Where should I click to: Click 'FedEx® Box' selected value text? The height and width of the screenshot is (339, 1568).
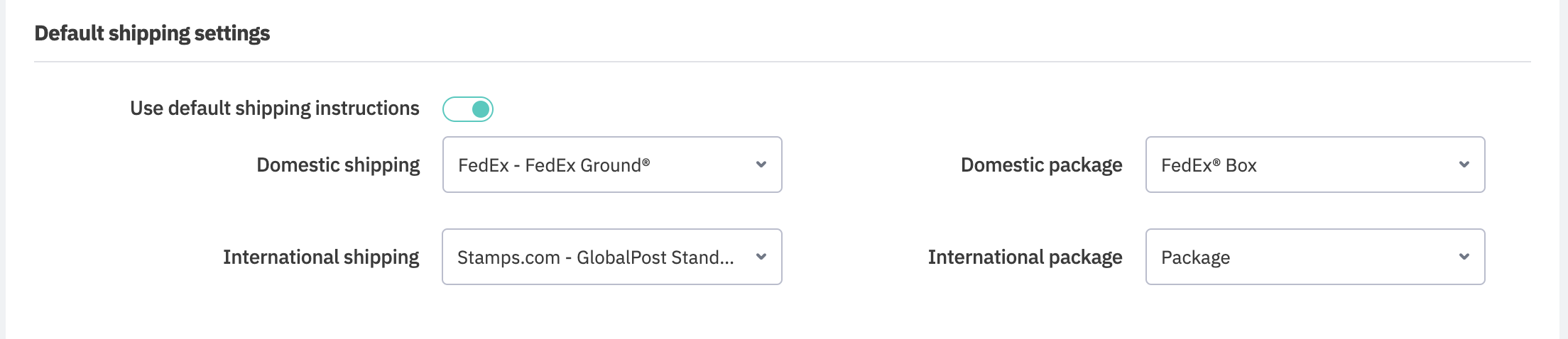point(1209,165)
